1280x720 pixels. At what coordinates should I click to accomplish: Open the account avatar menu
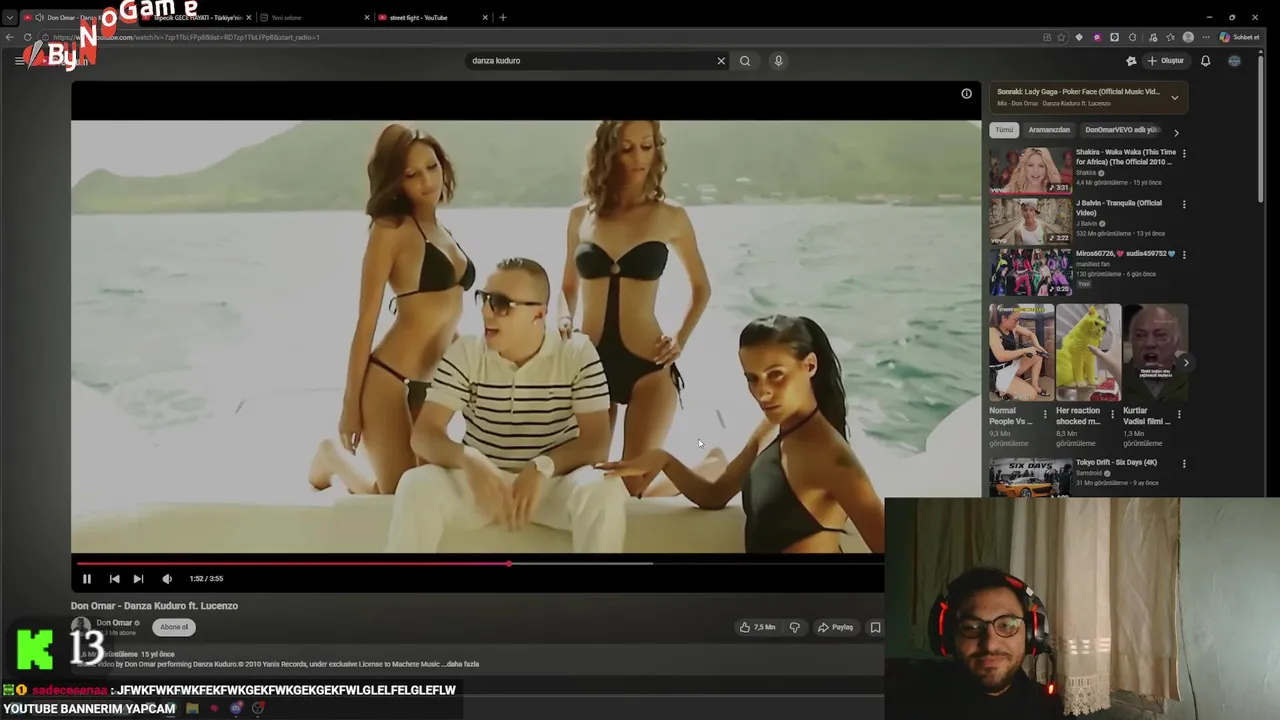[1234, 61]
